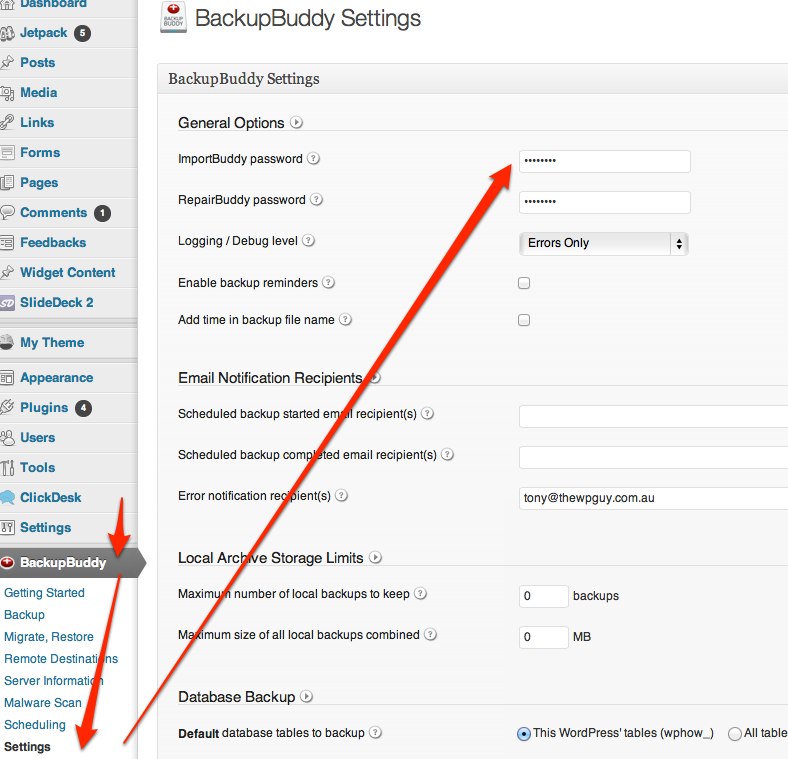Click the Forms sidebar icon
Image resolution: width=788 pixels, height=759 pixels.
(7, 153)
